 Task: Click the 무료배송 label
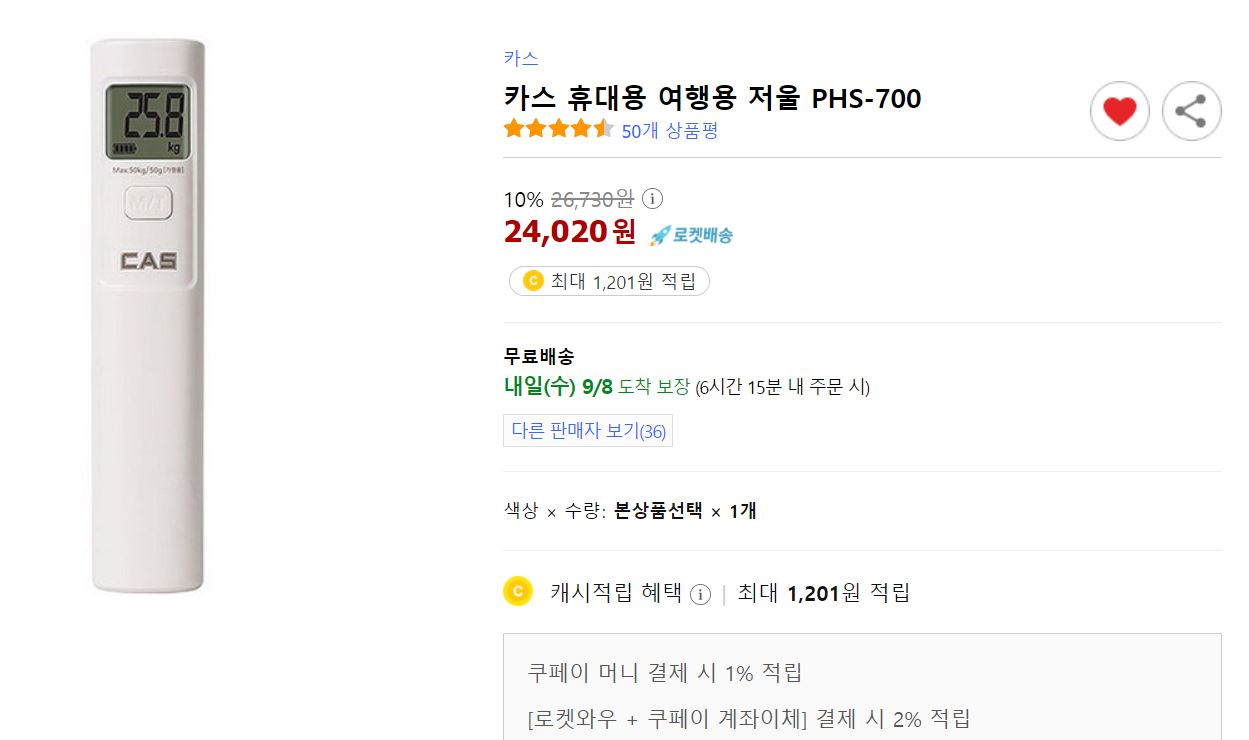pos(539,357)
